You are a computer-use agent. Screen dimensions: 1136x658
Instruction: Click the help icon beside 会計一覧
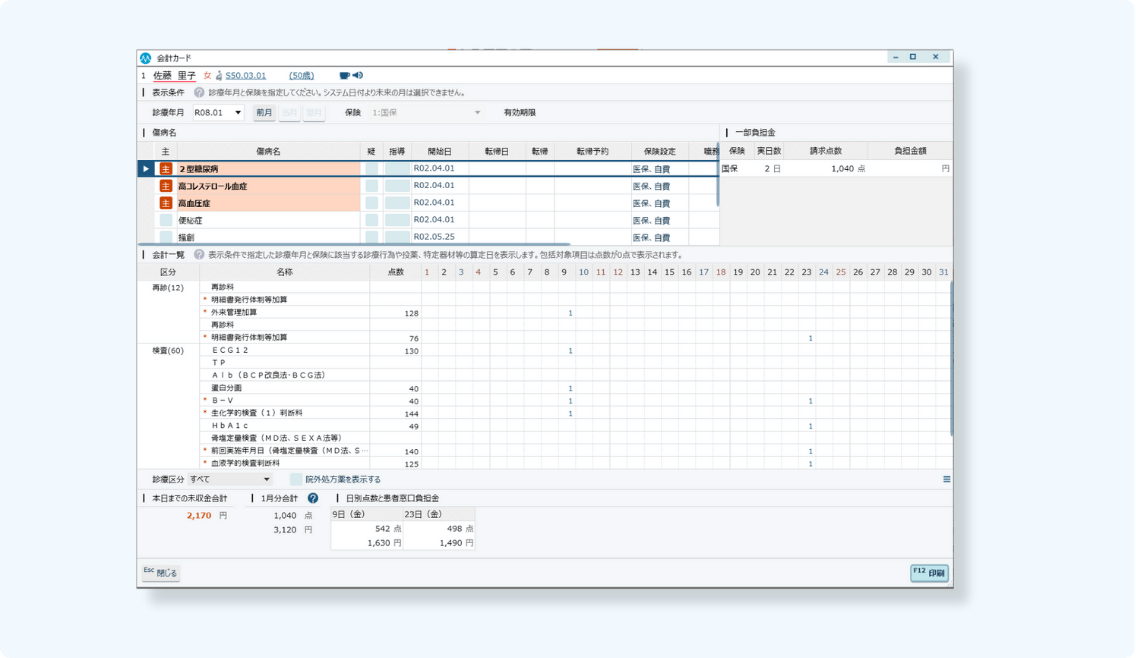199,255
